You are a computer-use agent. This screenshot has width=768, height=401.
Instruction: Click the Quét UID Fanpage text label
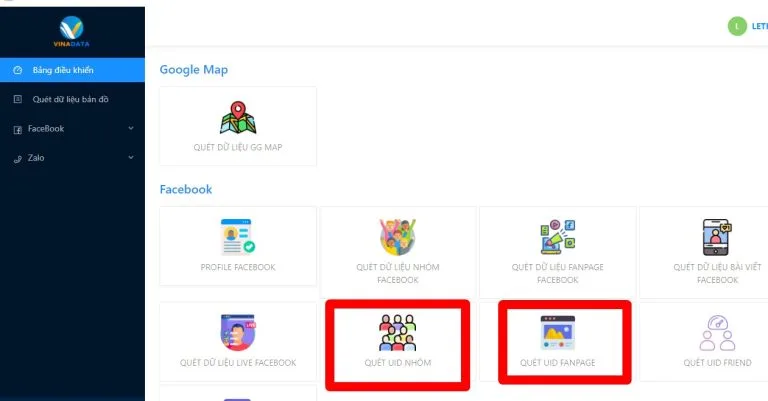[x=557, y=363]
